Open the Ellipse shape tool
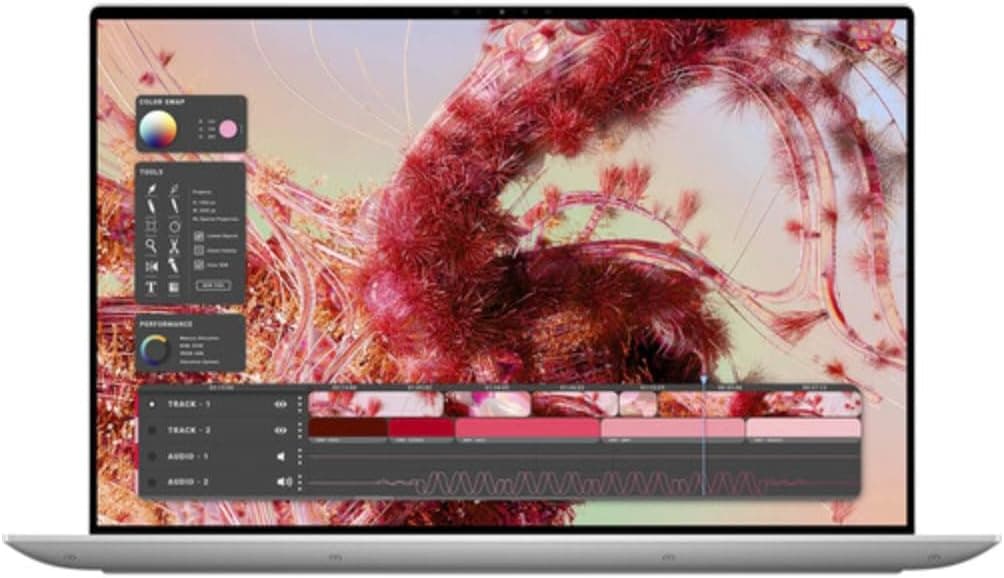Image resolution: width=1004 pixels, height=578 pixels. click(175, 221)
